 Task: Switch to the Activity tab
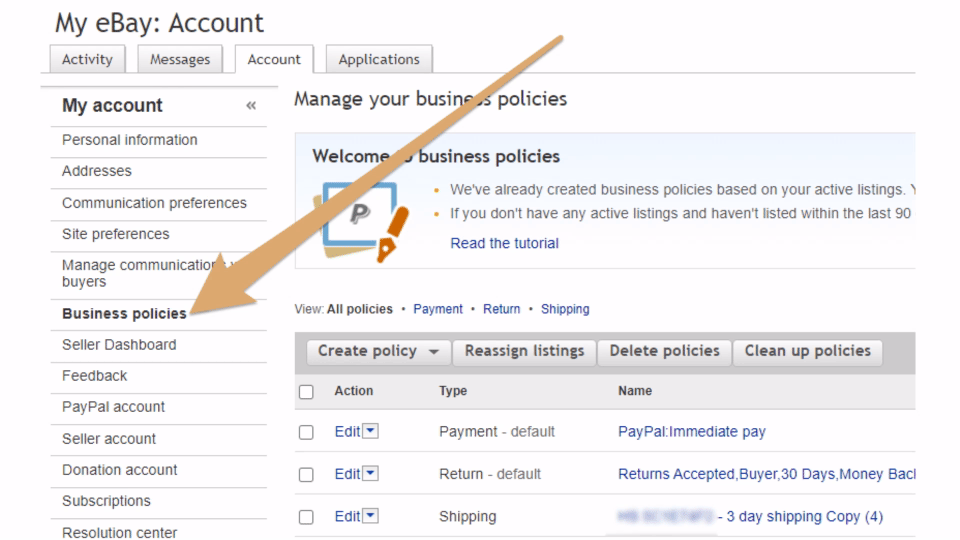(87, 59)
